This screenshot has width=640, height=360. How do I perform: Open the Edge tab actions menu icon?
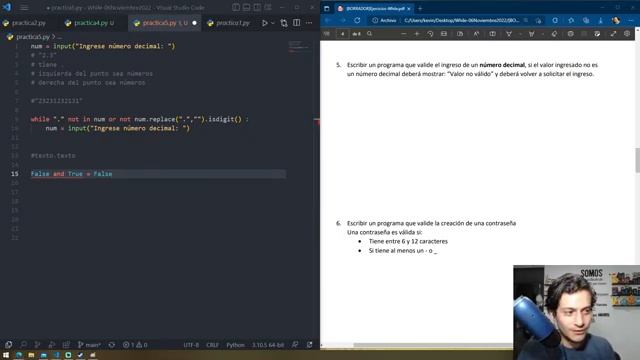327,8
